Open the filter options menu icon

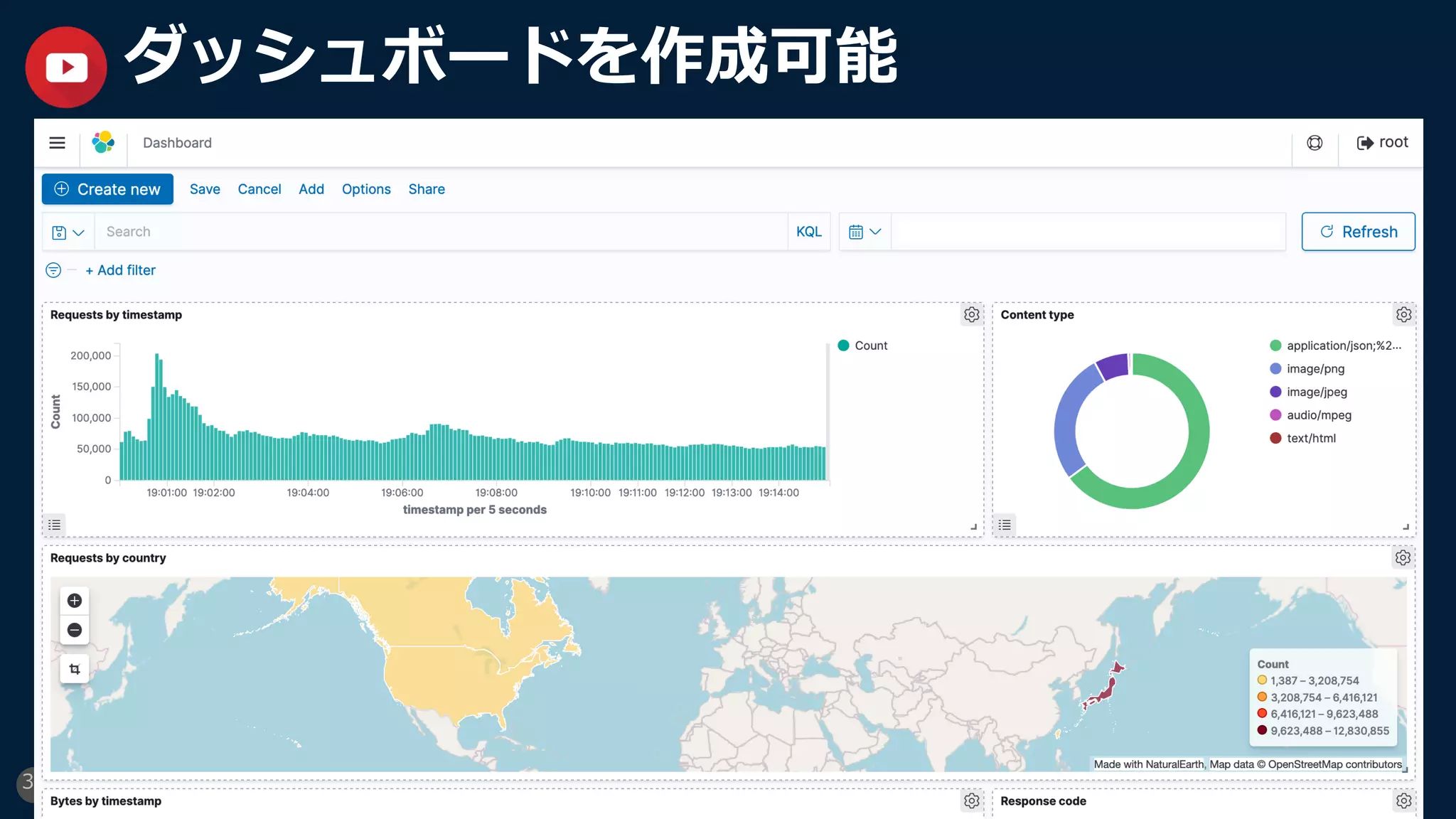click(x=53, y=270)
